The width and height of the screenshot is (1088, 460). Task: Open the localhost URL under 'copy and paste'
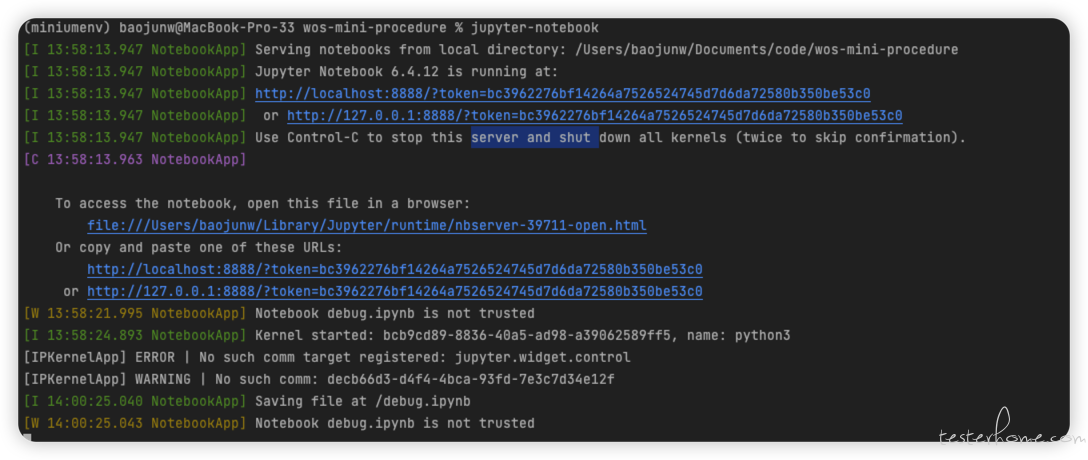coord(395,269)
